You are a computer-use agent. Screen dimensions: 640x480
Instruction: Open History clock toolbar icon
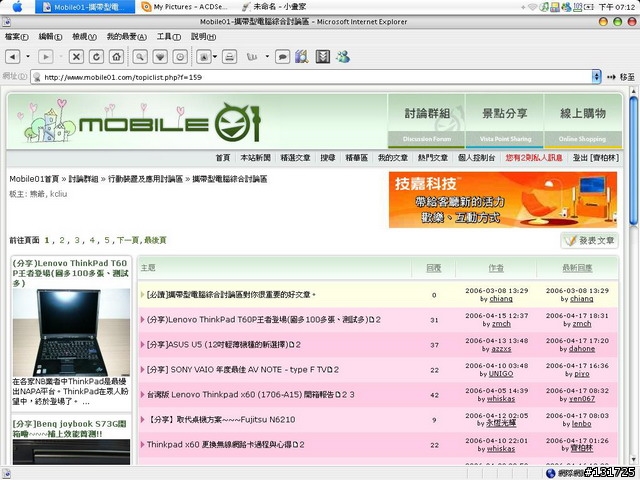(x=180, y=57)
